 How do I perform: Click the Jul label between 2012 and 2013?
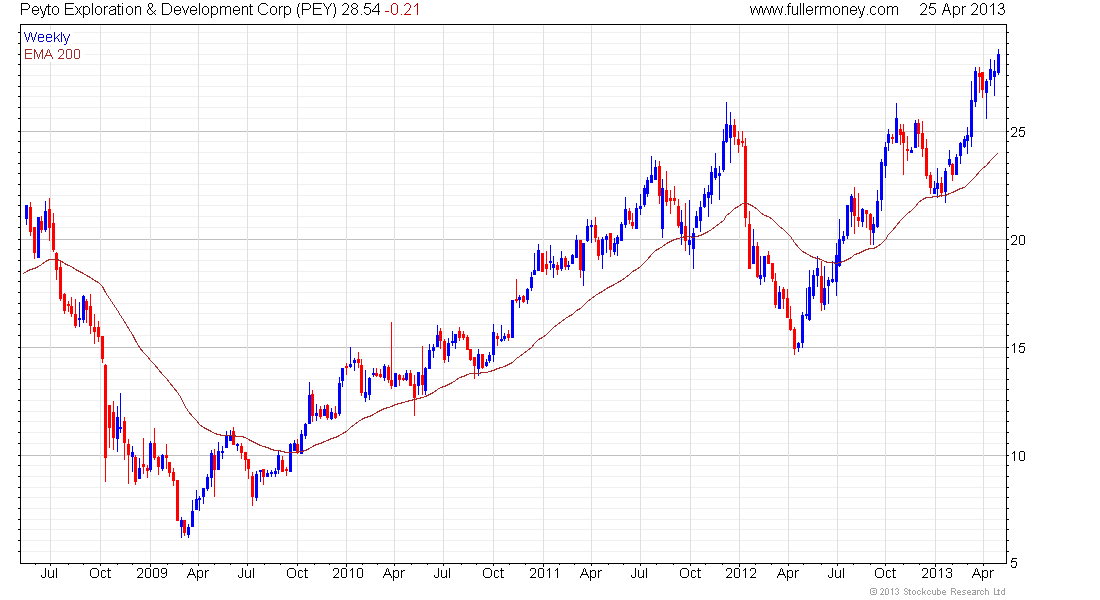tap(836, 573)
